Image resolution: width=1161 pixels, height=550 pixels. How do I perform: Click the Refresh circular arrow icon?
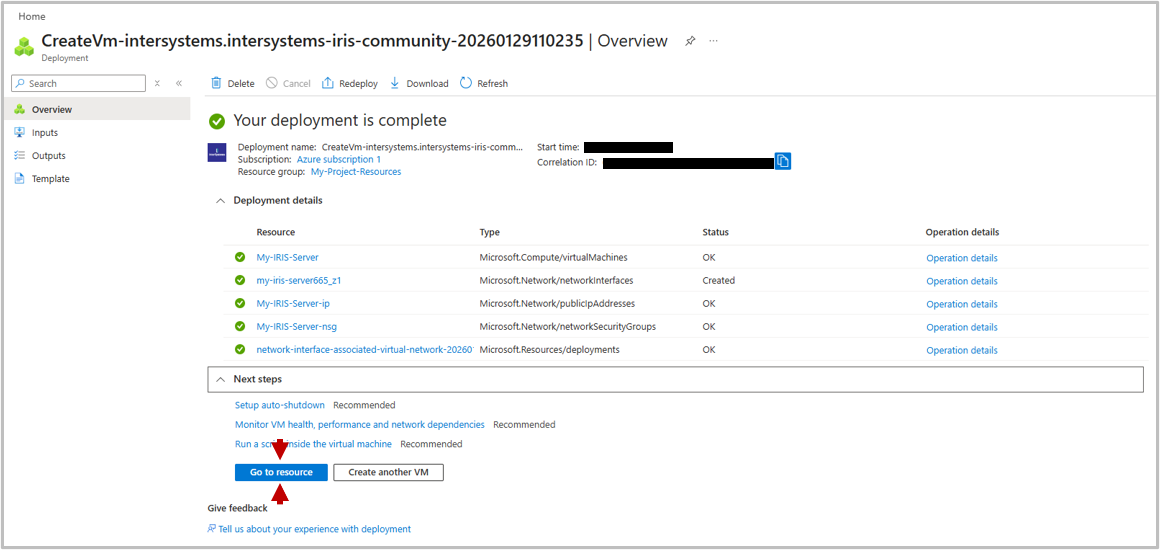pos(466,83)
